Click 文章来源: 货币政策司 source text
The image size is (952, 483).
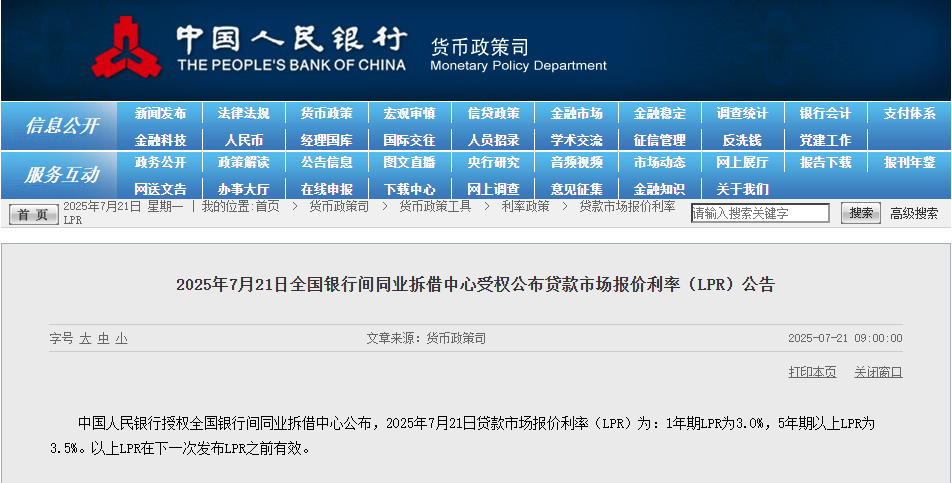coord(426,339)
